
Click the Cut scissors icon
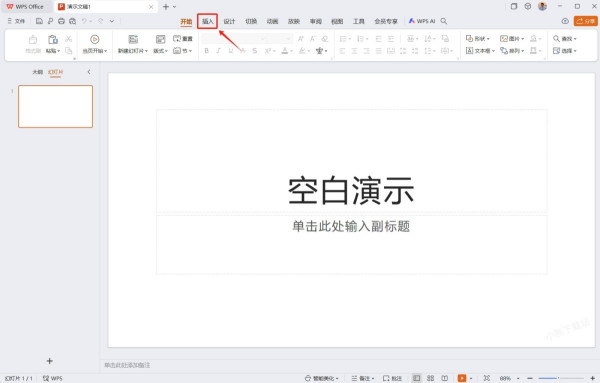coord(68,39)
